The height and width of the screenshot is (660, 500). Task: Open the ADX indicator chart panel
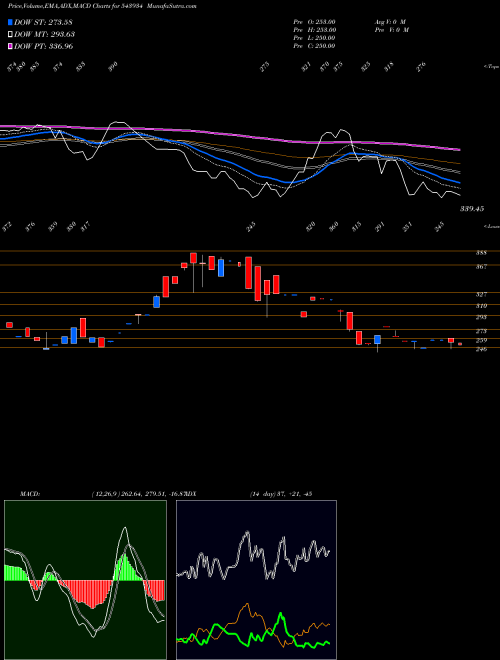pos(256,580)
